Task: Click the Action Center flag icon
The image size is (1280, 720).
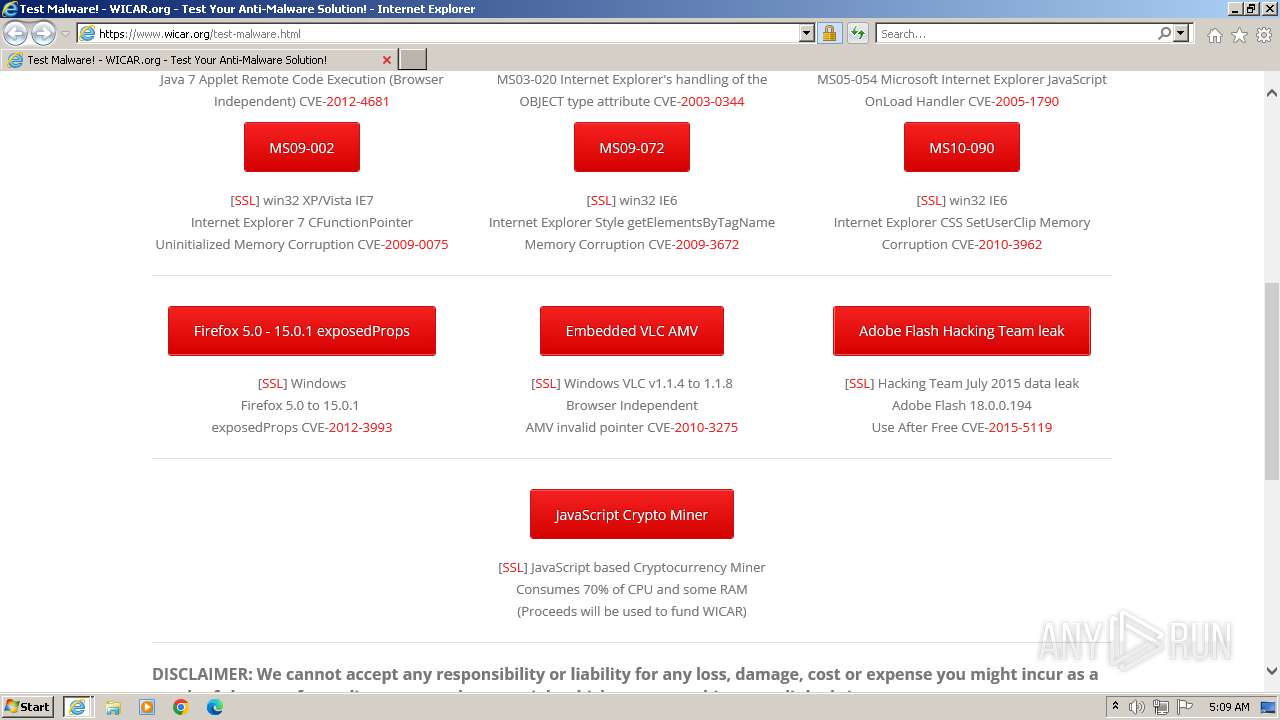Action: (x=1185, y=707)
